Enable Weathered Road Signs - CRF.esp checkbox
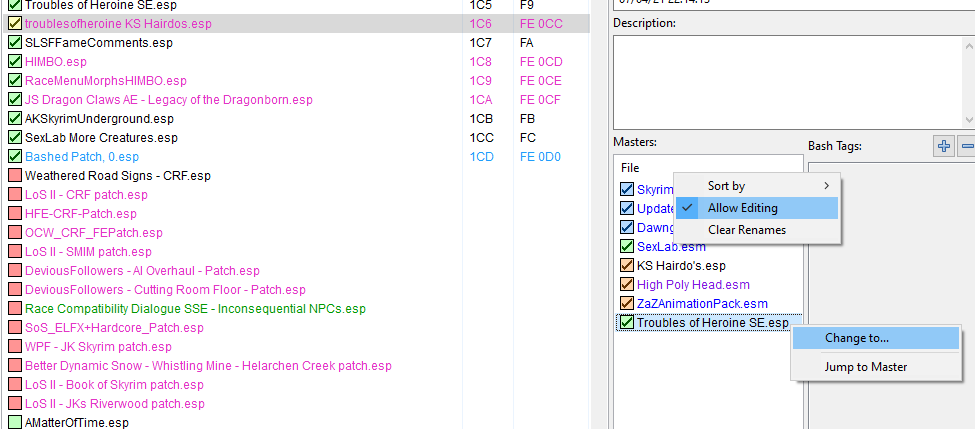The image size is (975, 429). pos(15,176)
